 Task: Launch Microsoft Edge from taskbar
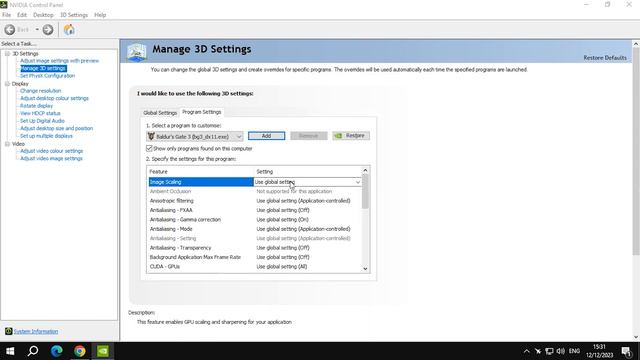(56, 351)
